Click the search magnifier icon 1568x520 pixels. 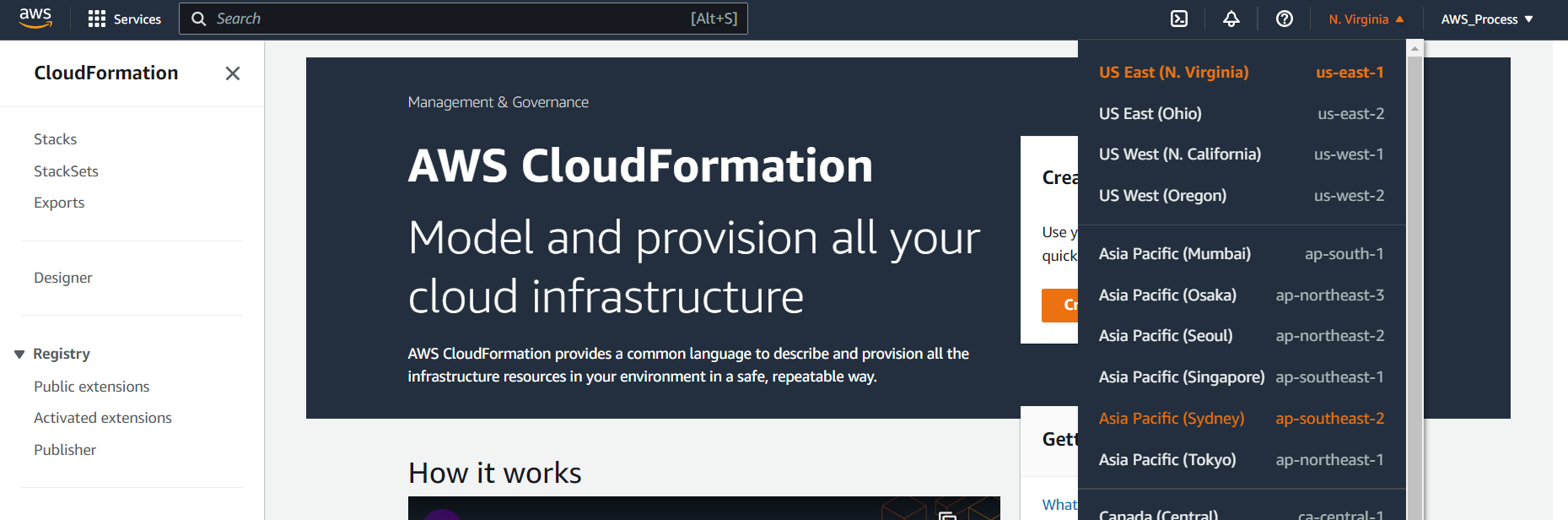pos(199,19)
